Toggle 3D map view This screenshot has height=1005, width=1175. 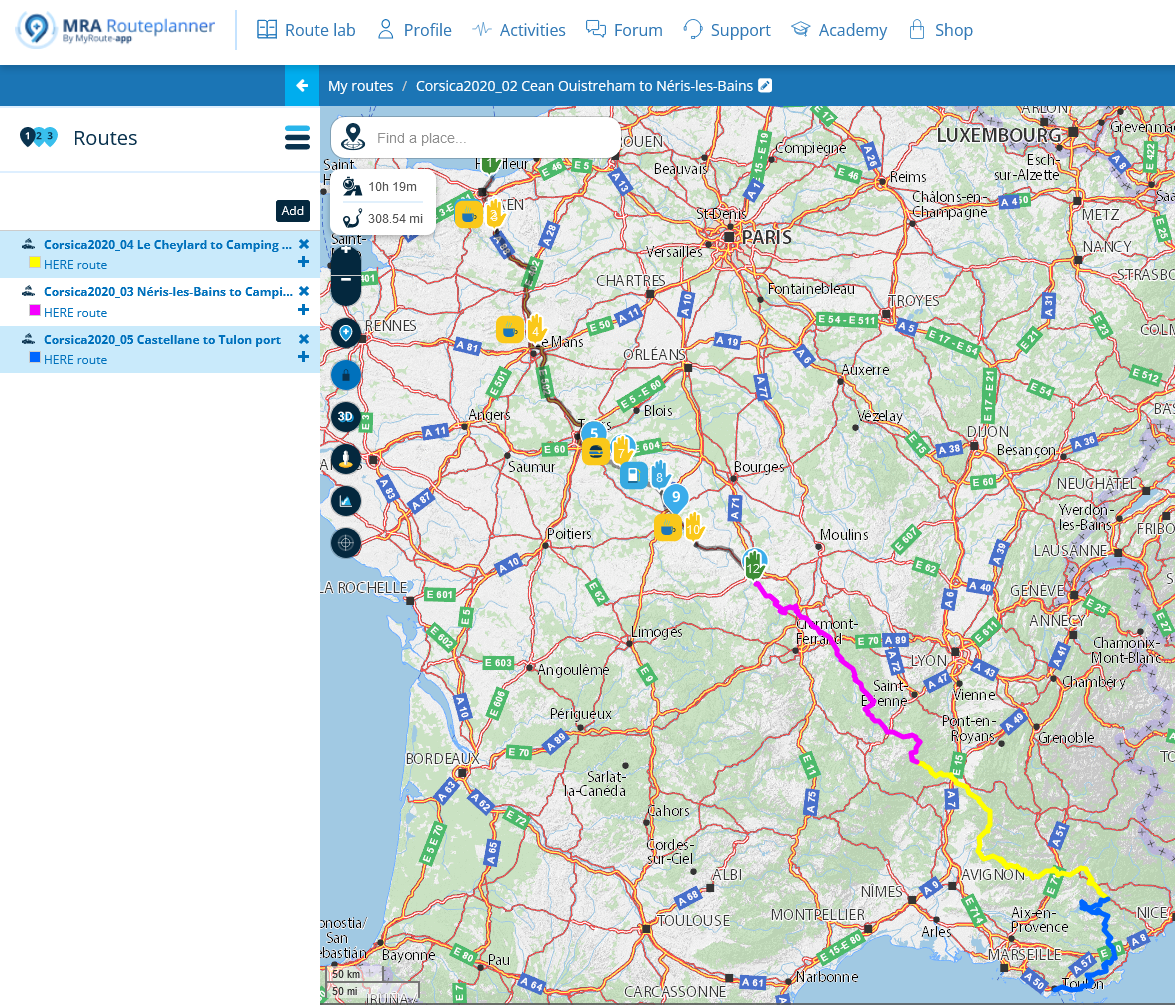(346, 416)
